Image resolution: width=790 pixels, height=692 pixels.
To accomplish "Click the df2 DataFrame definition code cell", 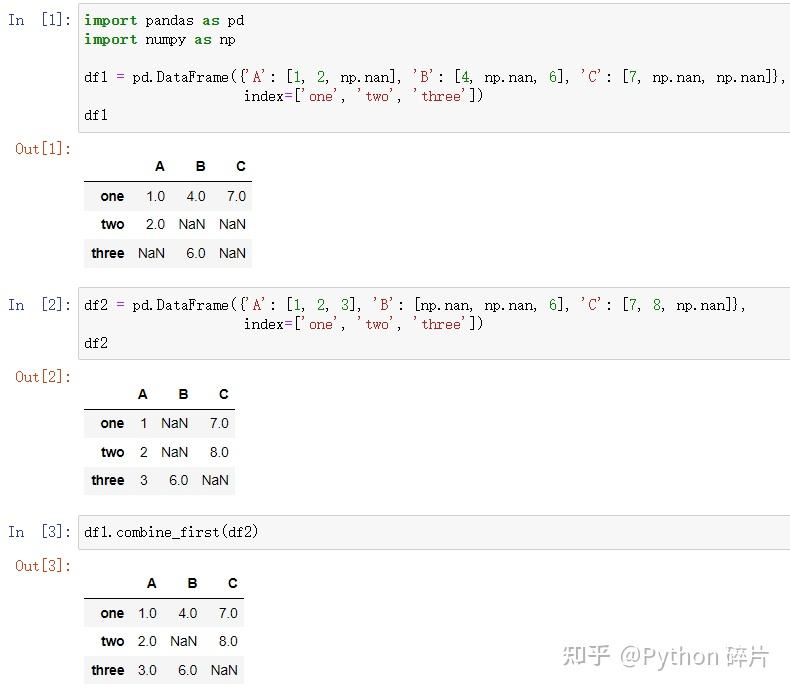I will point(432,324).
